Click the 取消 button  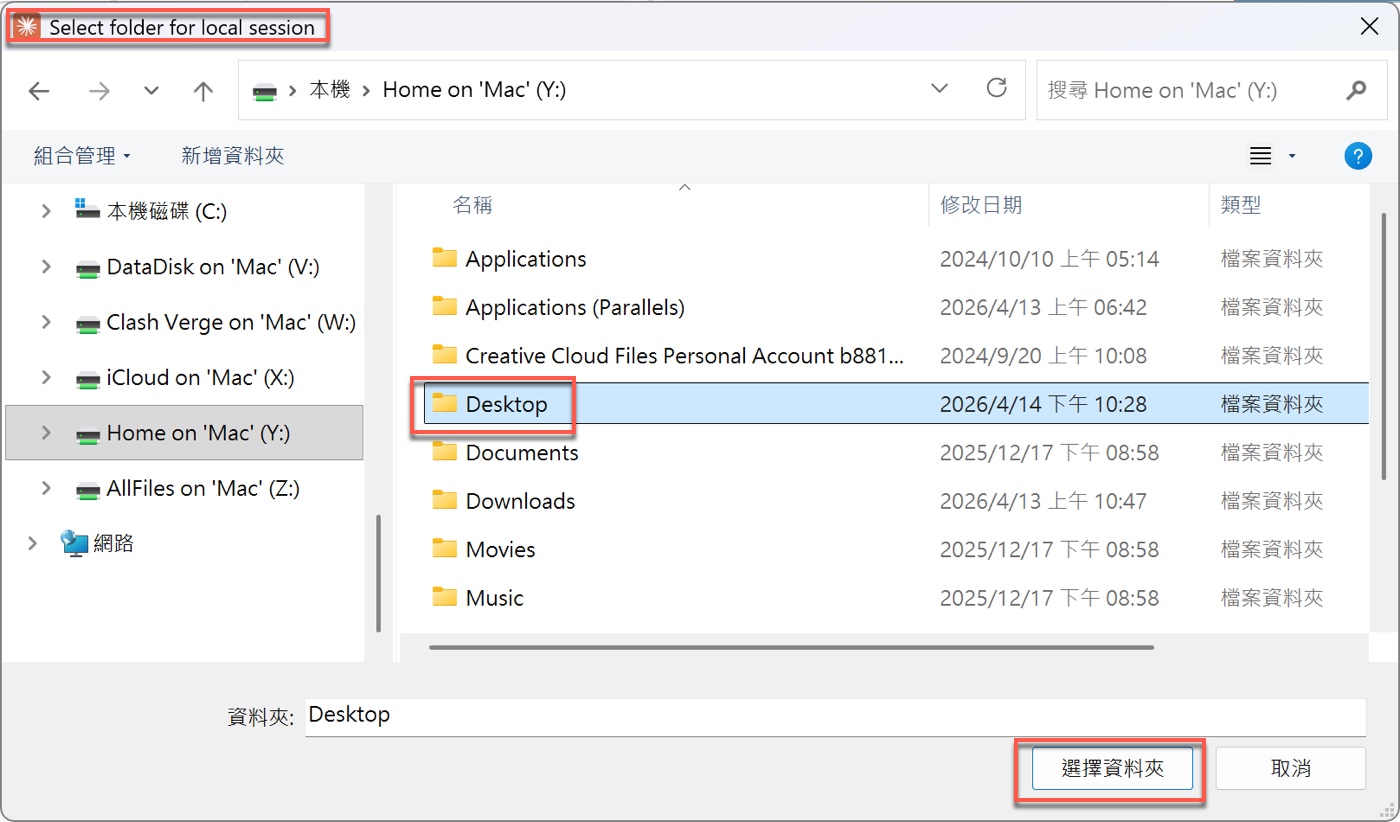click(x=1290, y=768)
